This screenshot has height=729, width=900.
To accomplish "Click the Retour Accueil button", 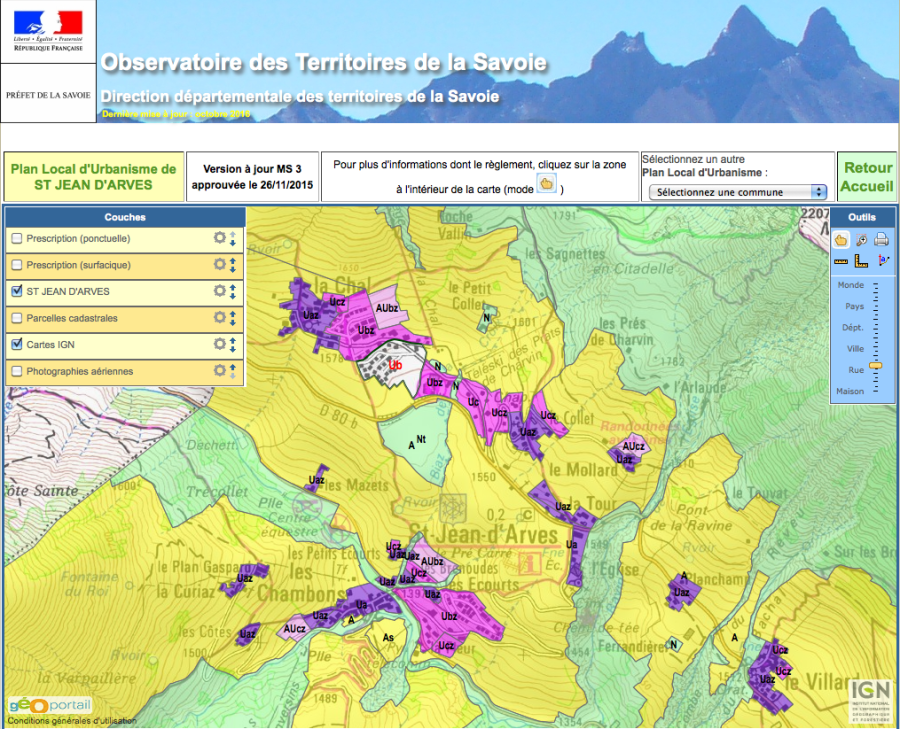I will pyautogui.click(x=866, y=177).
